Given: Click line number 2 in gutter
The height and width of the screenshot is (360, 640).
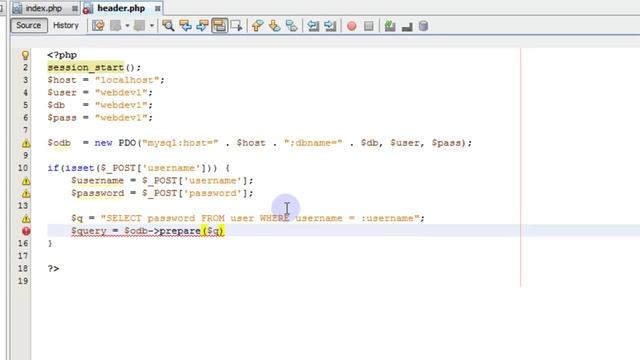Looking at the screenshot, I should [25, 67].
